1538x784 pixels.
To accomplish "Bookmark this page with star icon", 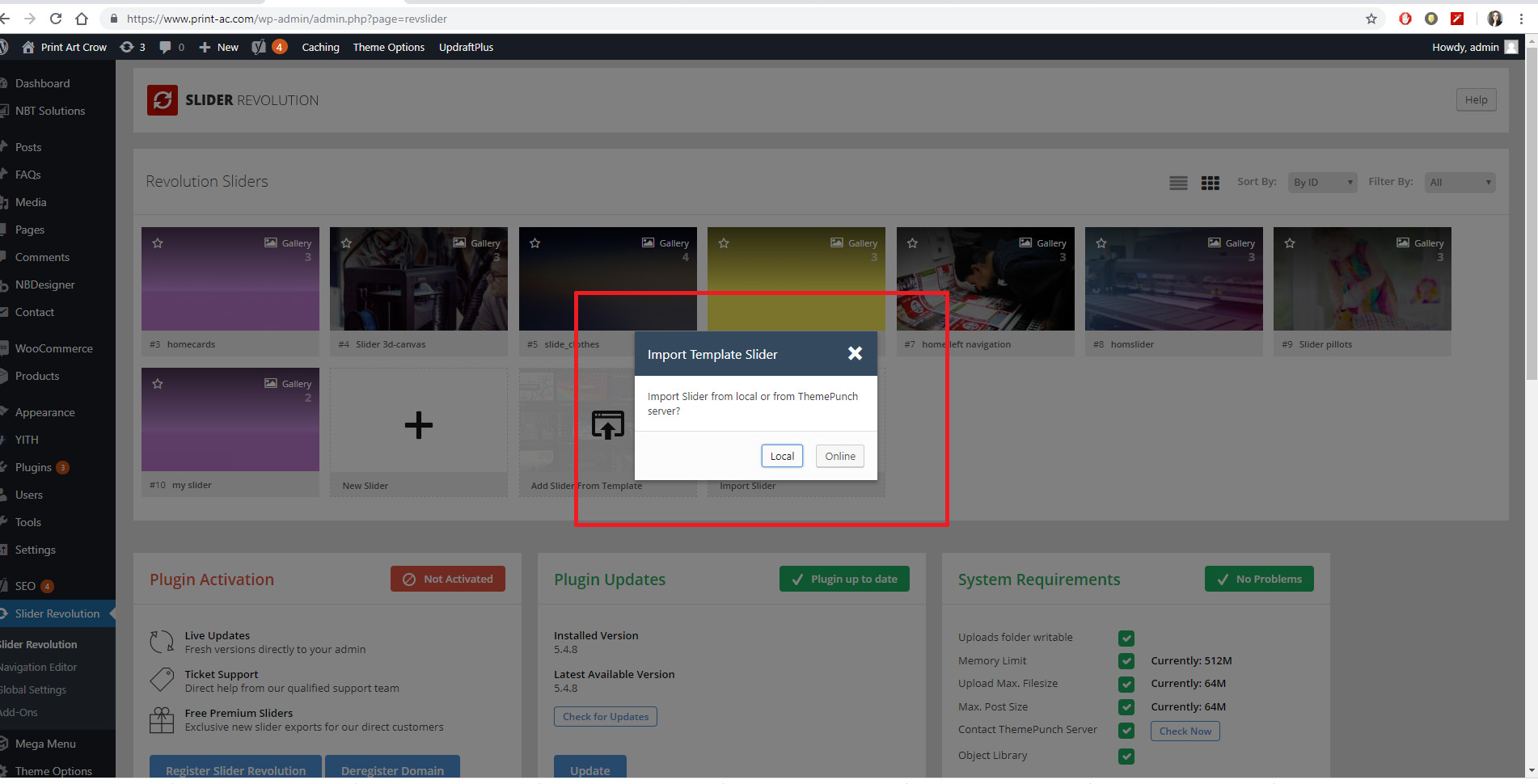I will pos(1371,19).
